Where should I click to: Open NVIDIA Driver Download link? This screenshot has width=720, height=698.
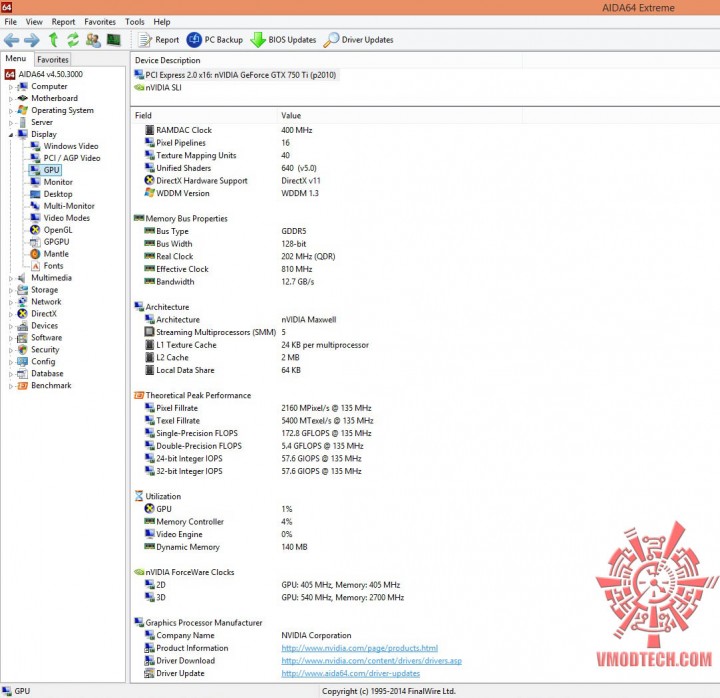click(x=371, y=660)
